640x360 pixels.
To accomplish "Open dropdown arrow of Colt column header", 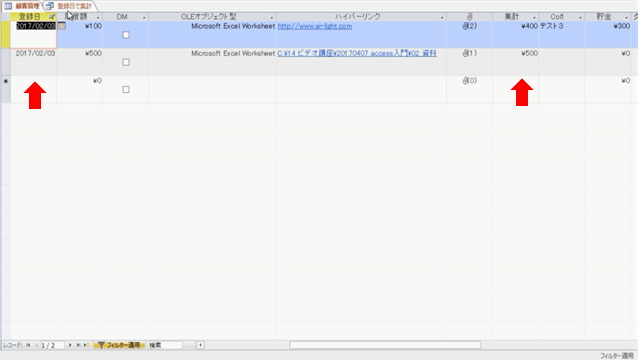I will click(x=580, y=18).
